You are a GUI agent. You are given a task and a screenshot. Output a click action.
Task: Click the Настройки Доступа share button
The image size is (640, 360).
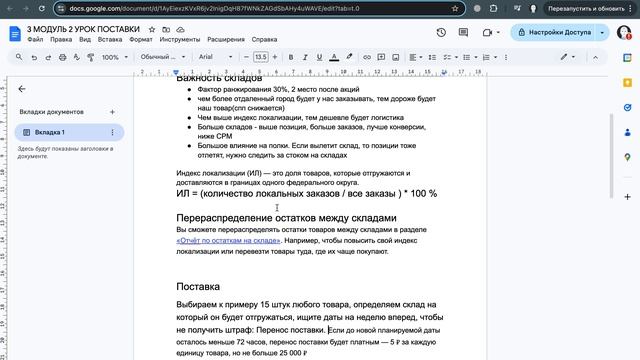coord(554,32)
